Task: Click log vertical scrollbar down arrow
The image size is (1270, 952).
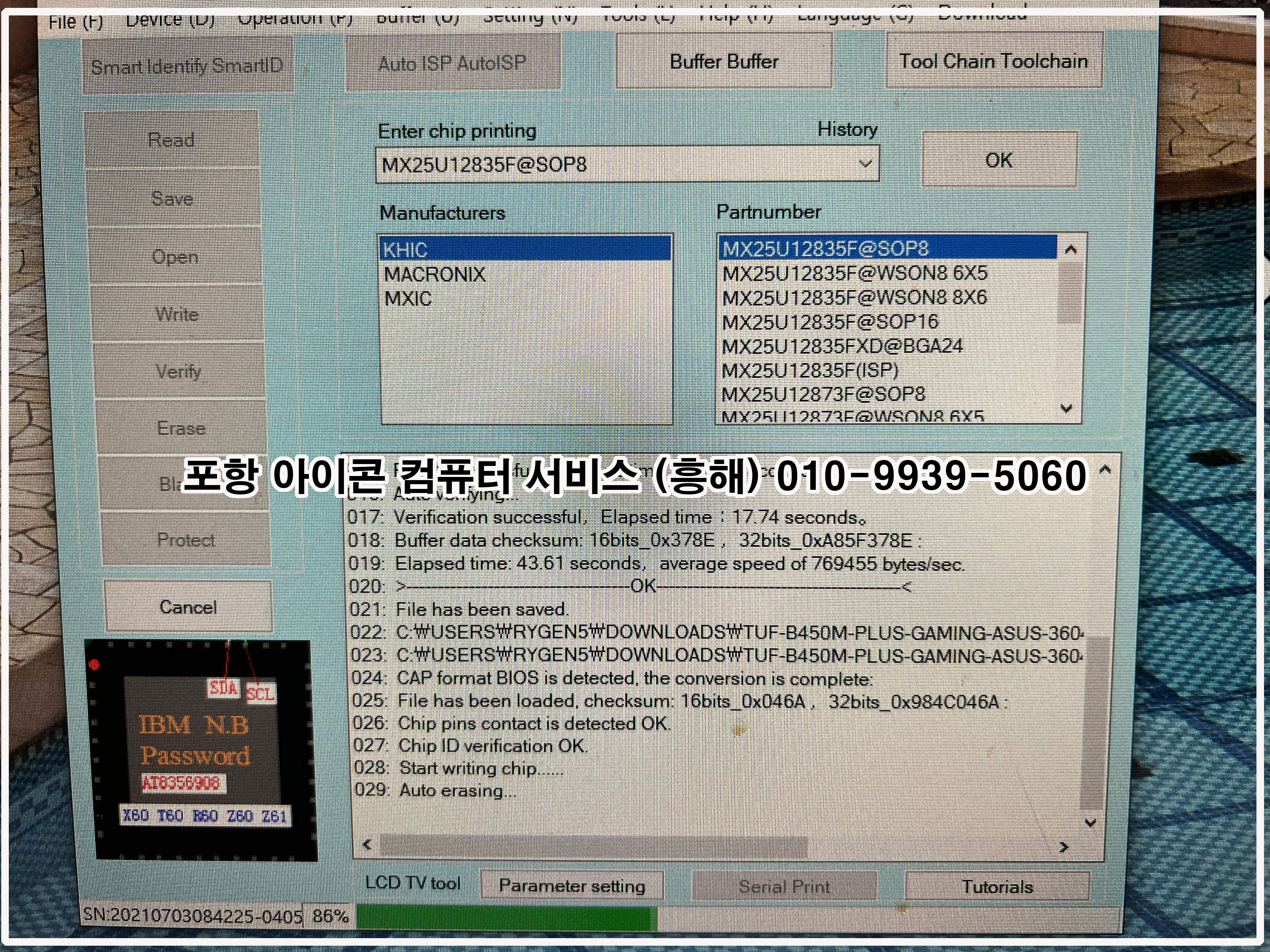Action: (x=1090, y=823)
